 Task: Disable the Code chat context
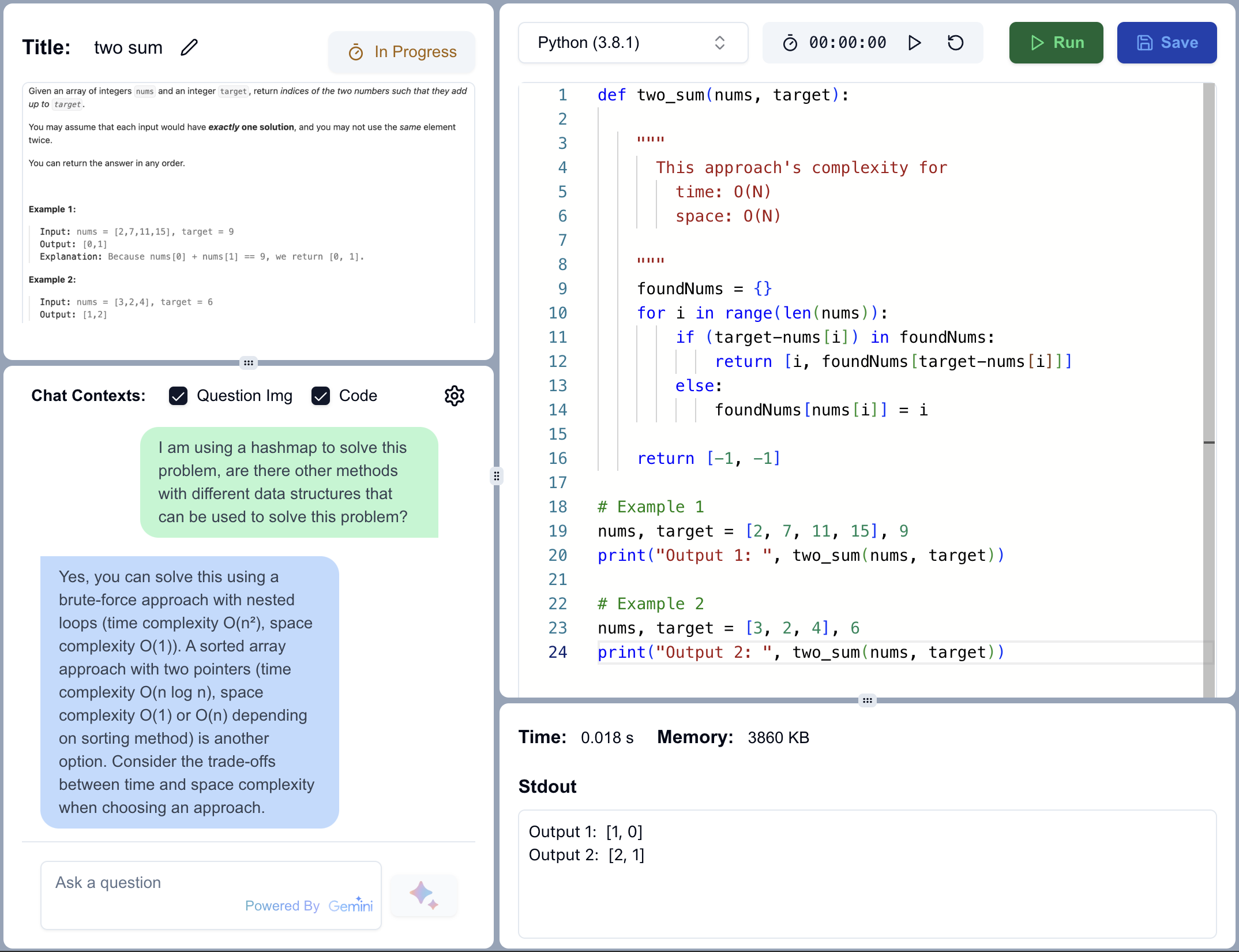(x=321, y=396)
